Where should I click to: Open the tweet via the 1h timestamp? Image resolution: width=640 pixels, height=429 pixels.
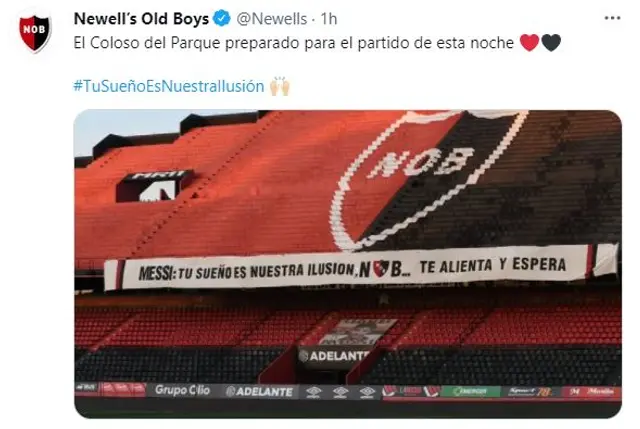[329, 19]
